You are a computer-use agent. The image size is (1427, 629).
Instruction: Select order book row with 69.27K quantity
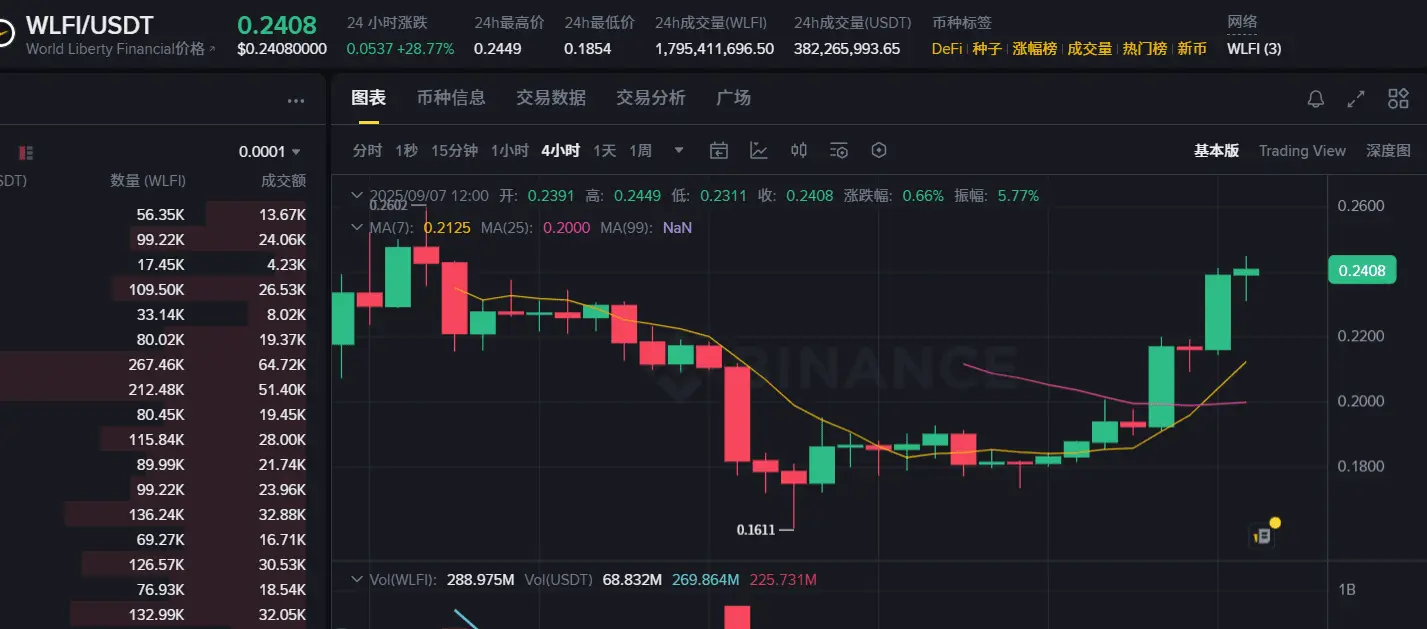(x=153, y=540)
